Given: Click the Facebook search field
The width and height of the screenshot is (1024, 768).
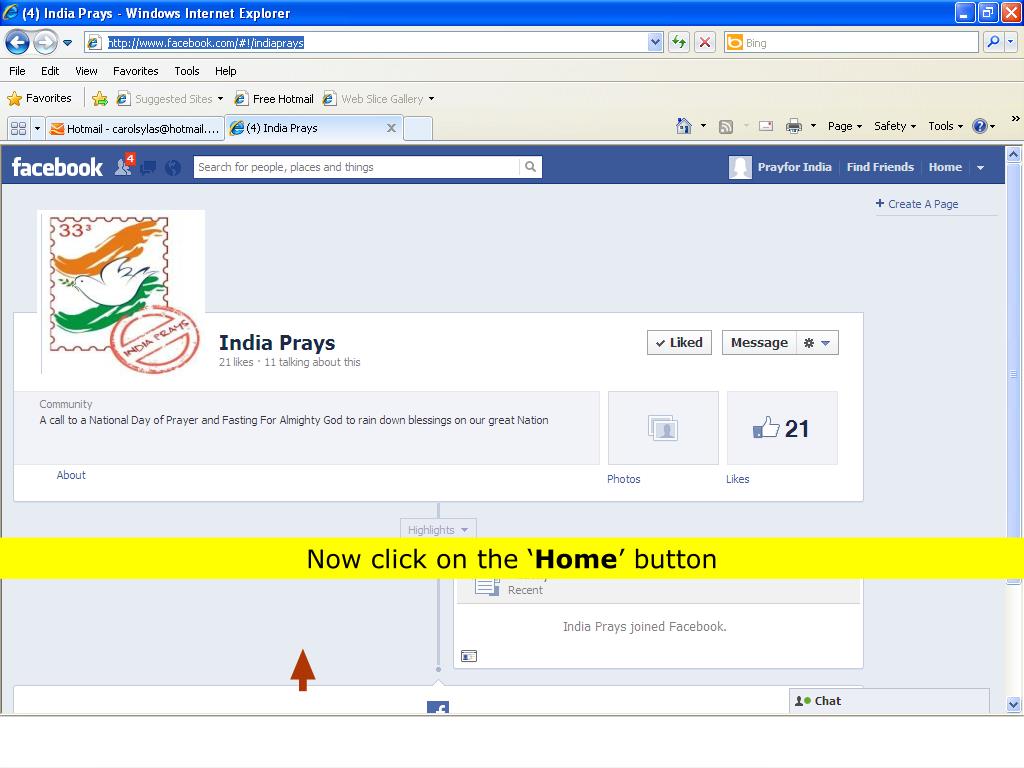Looking at the screenshot, I should [x=357, y=167].
